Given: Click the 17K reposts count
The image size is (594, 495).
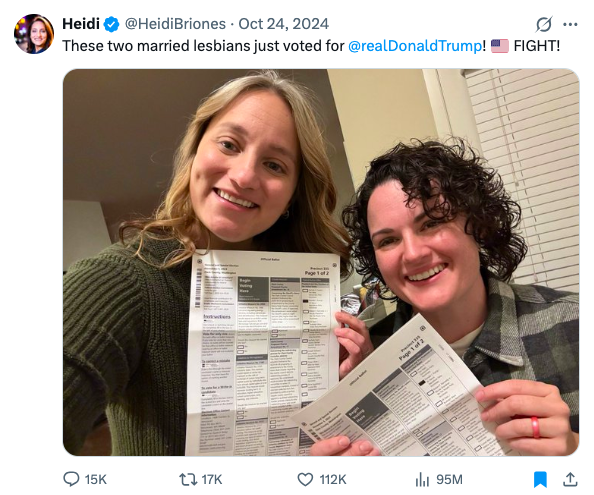Looking at the screenshot, I should coord(212,479).
